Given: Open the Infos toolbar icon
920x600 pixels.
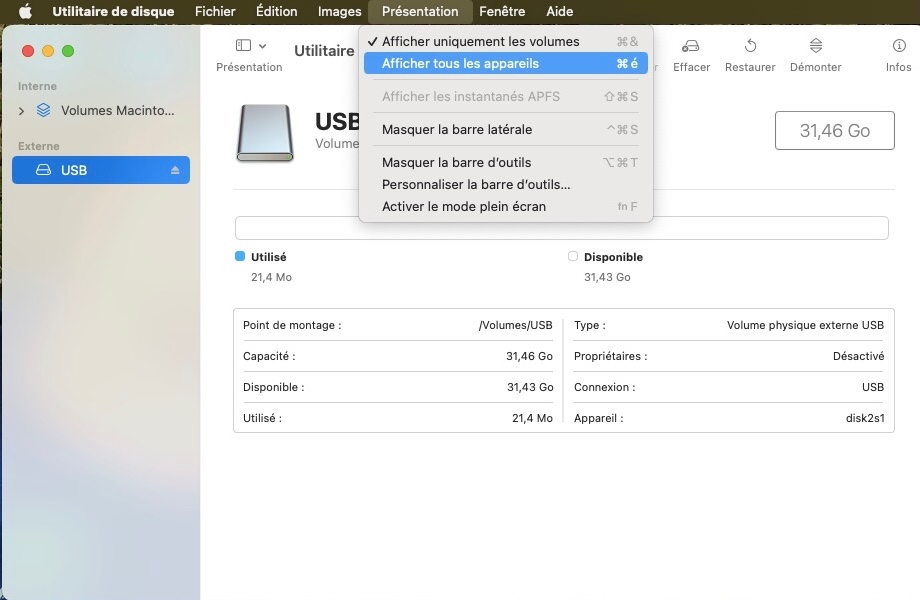Looking at the screenshot, I should (x=898, y=47).
